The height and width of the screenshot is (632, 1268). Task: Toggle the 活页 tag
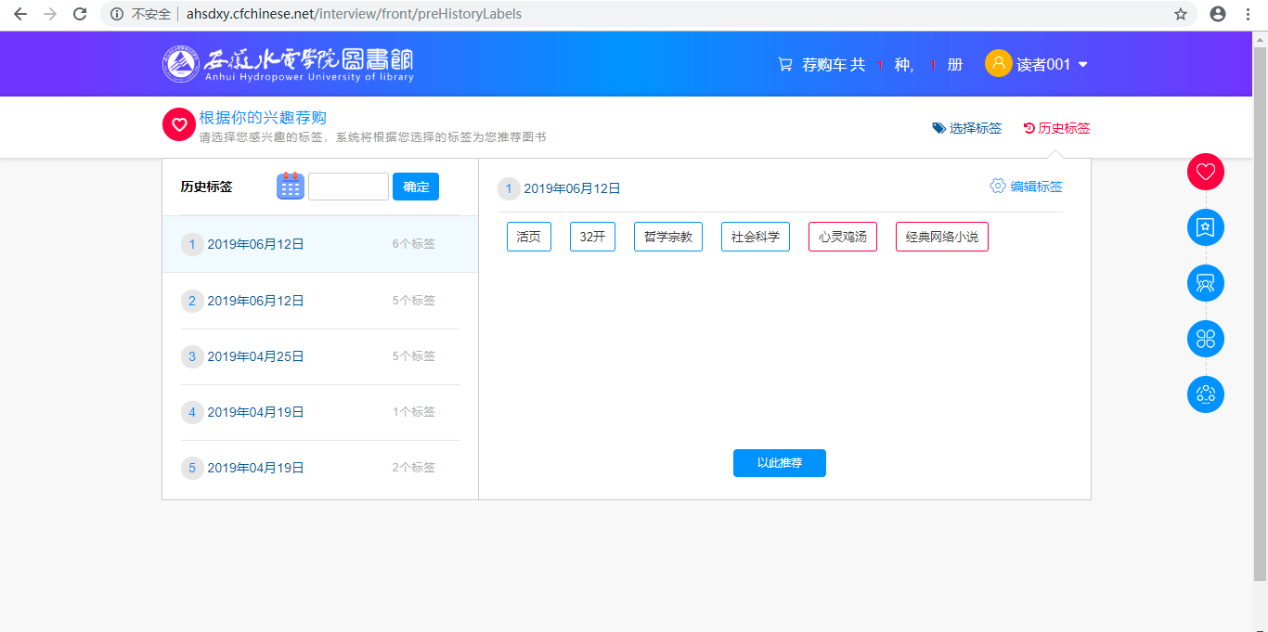(x=528, y=237)
